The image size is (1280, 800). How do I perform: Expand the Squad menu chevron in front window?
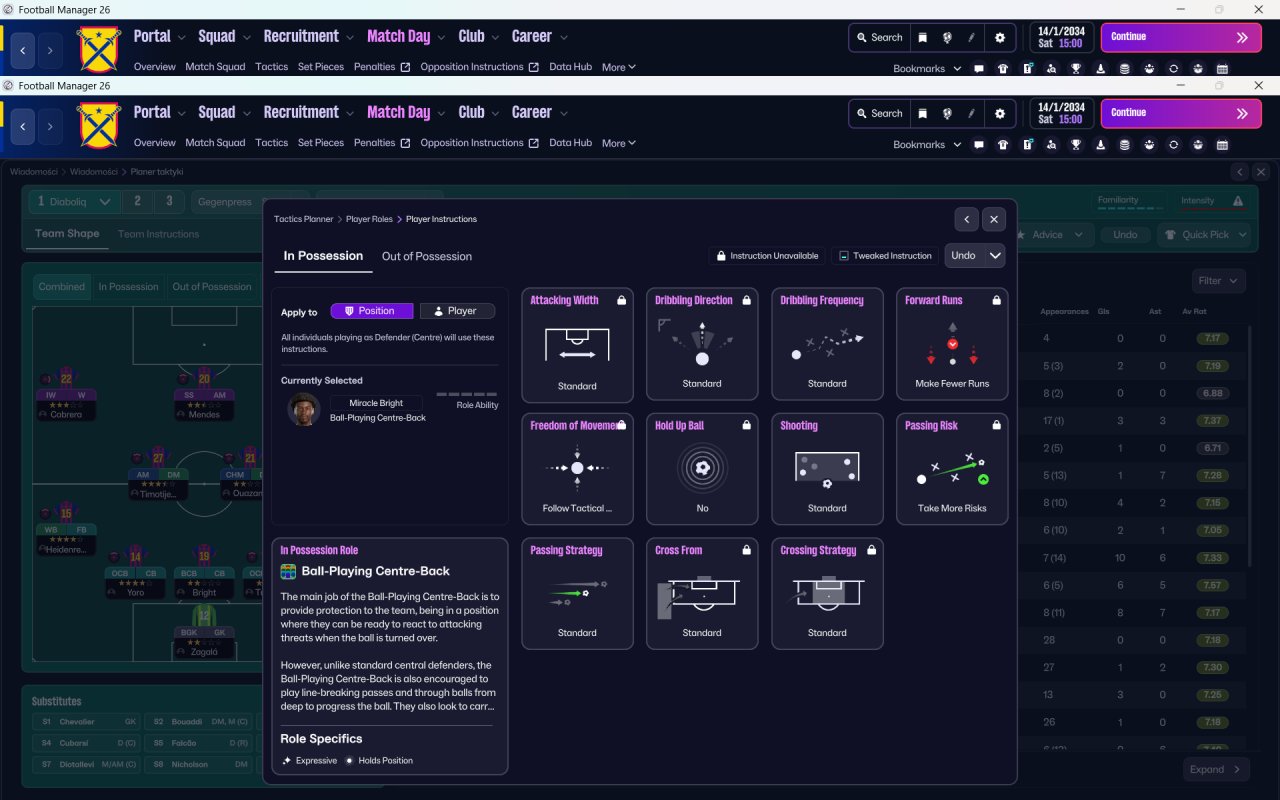coord(246,113)
